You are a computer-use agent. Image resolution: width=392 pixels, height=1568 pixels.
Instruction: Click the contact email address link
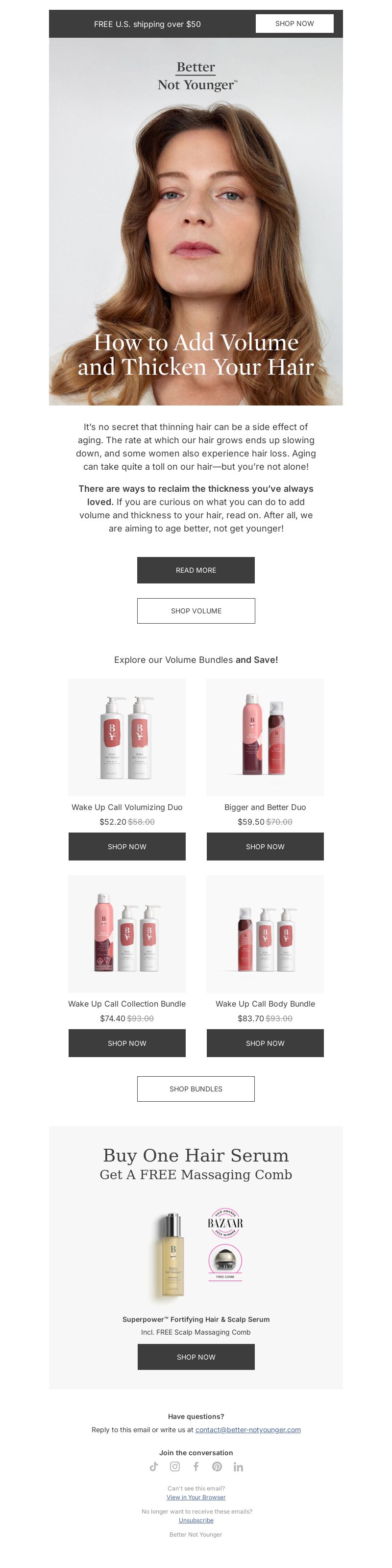[x=248, y=1430]
